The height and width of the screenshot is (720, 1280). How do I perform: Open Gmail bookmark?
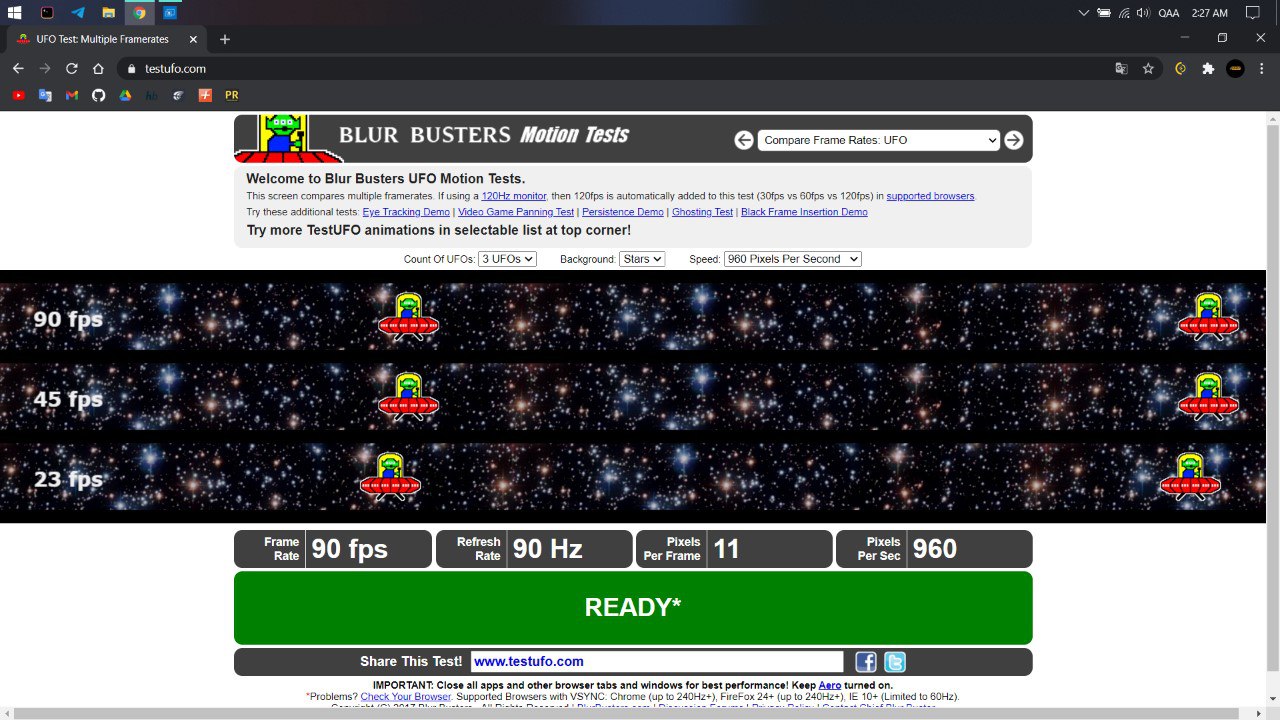coord(71,95)
